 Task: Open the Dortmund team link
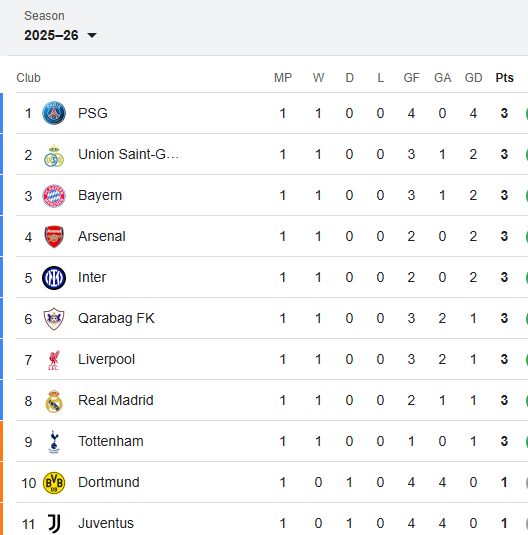pyautogui.click(x=109, y=482)
